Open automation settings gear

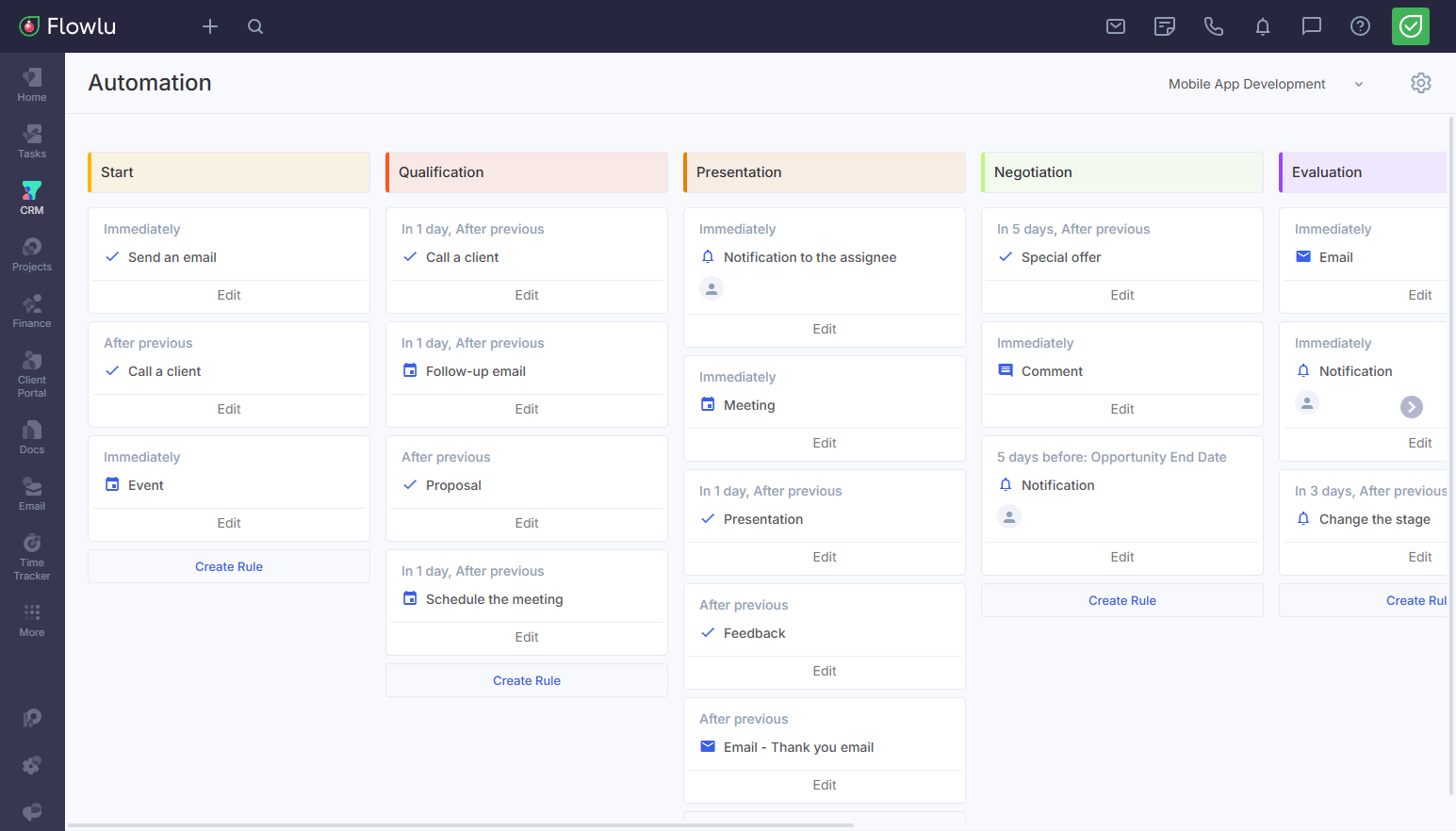pyautogui.click(x=1421, y=83)
